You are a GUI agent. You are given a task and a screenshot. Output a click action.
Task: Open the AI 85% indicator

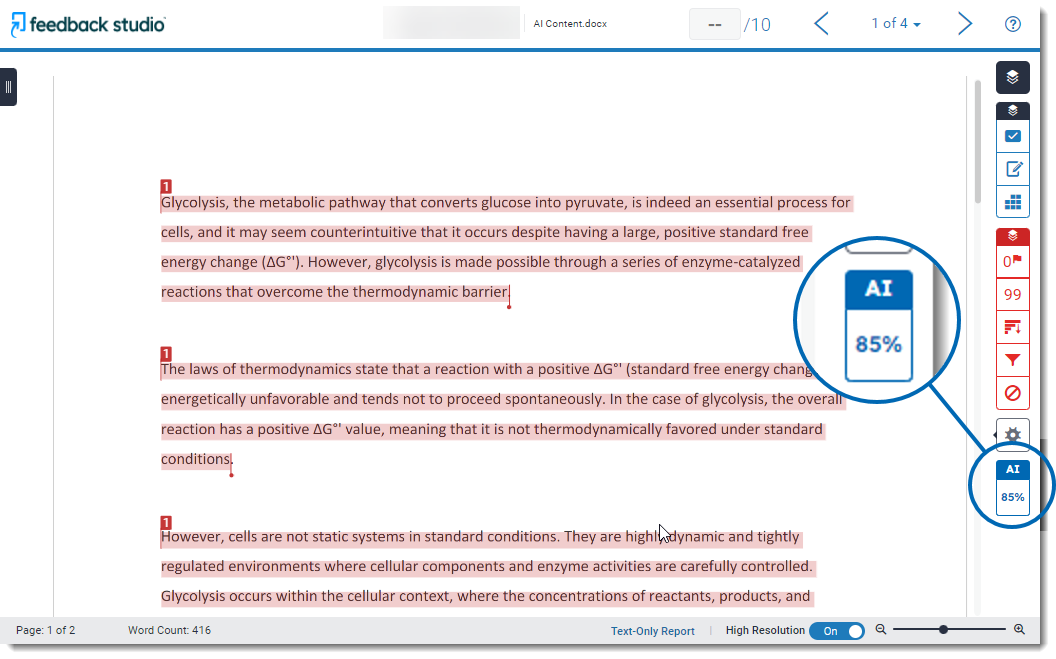1012,485
